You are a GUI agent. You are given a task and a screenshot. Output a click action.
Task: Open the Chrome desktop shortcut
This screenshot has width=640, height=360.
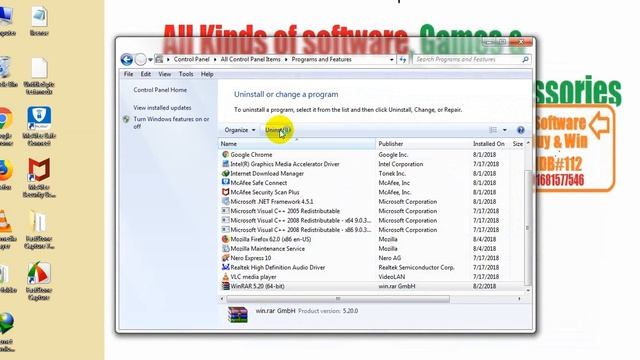click(x=6, y=127)
